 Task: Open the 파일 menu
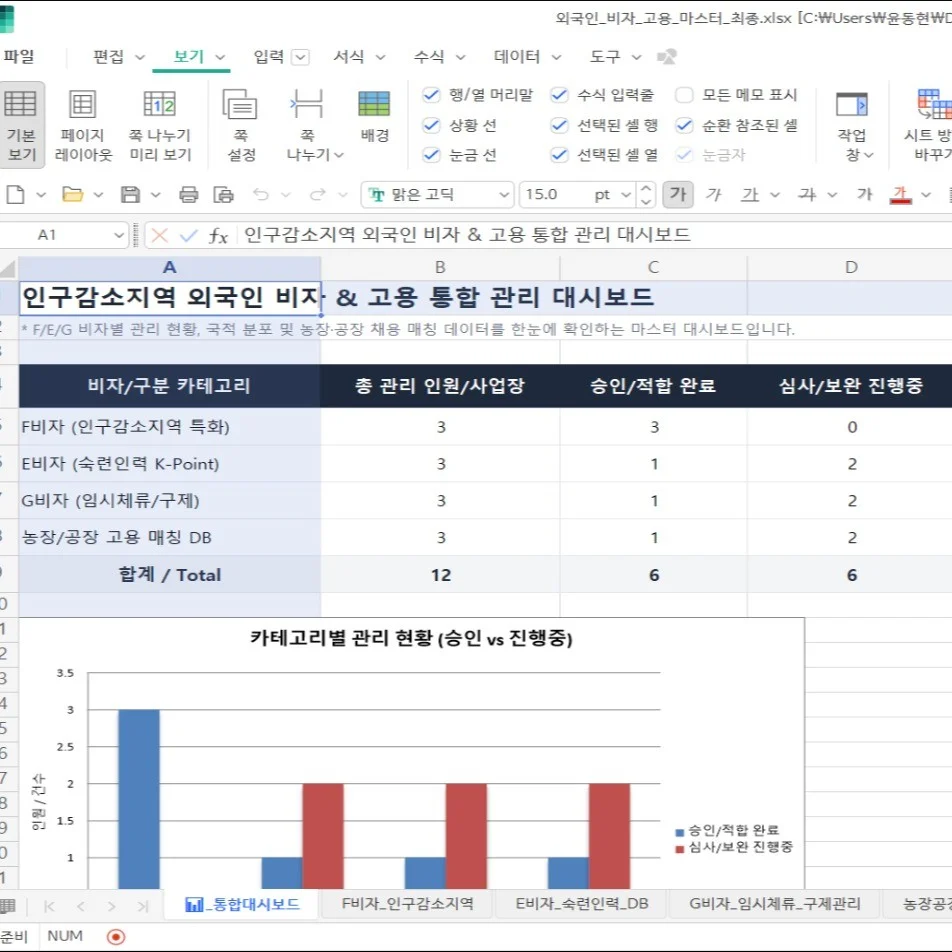(19, 56)
